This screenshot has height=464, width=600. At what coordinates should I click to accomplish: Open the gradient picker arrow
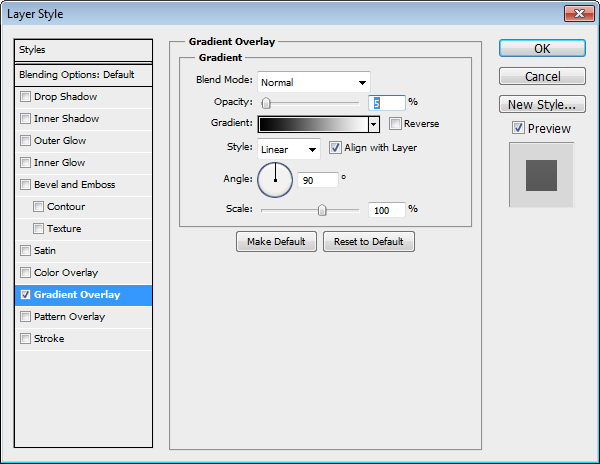coord(374,124)
